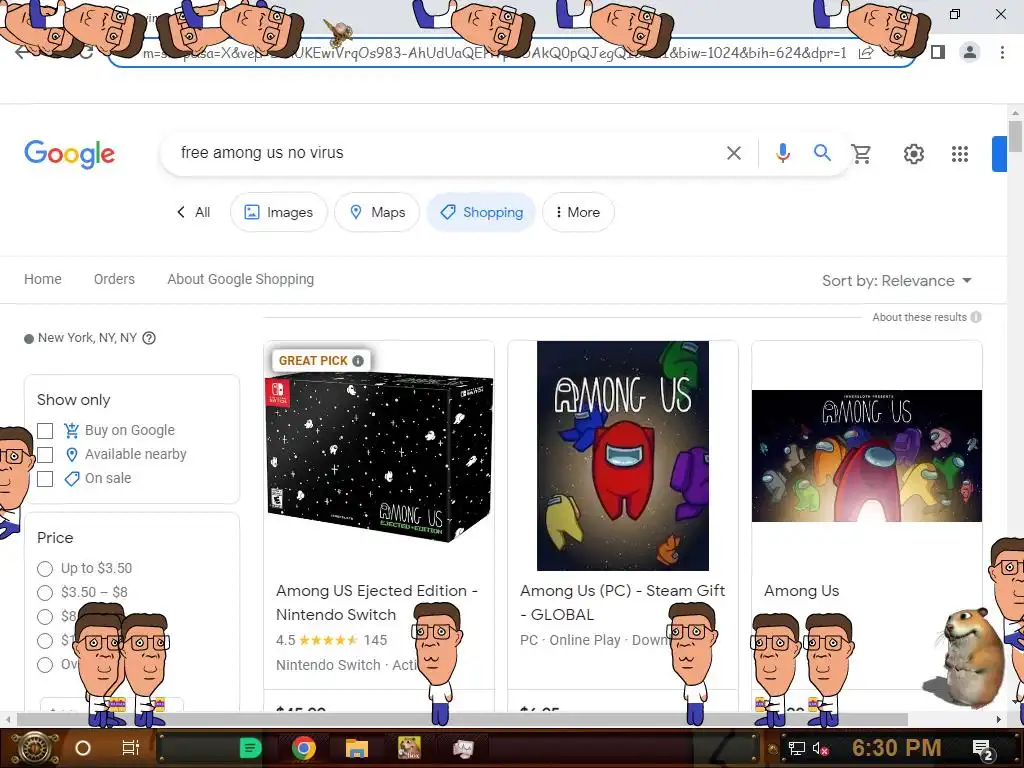Click the Chrome icon in taskbar
The height and width of the screenshot is (768, 1024).
coord(304,748)
